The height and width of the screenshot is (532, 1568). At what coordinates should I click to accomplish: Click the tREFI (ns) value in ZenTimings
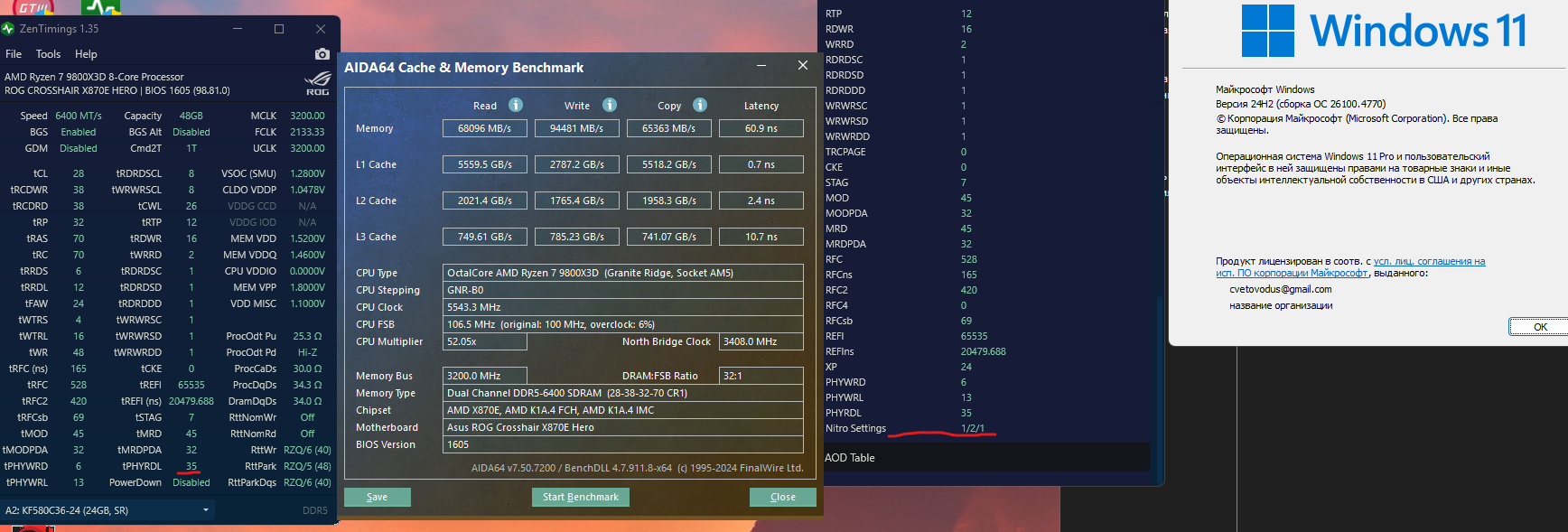(191, 401)
